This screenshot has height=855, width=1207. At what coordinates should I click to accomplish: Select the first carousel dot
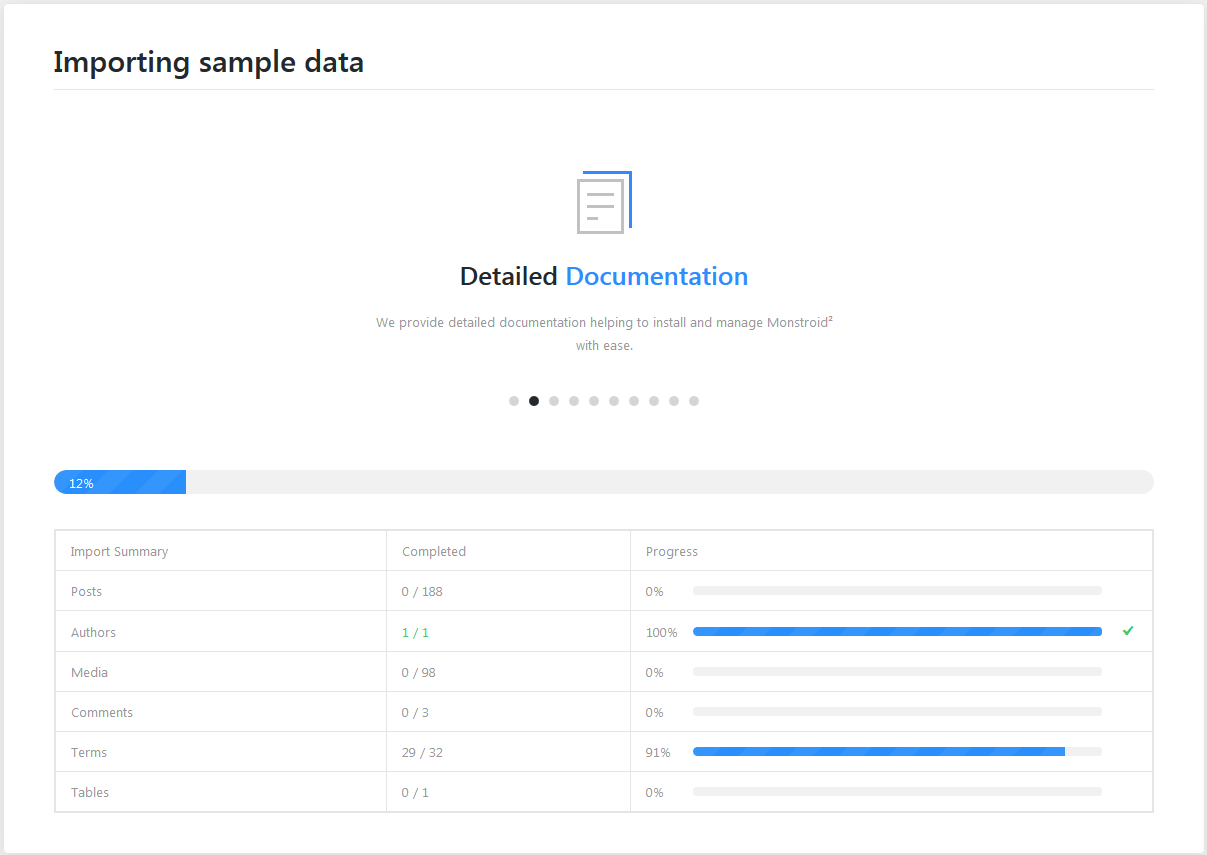click(x=514, y=401)
